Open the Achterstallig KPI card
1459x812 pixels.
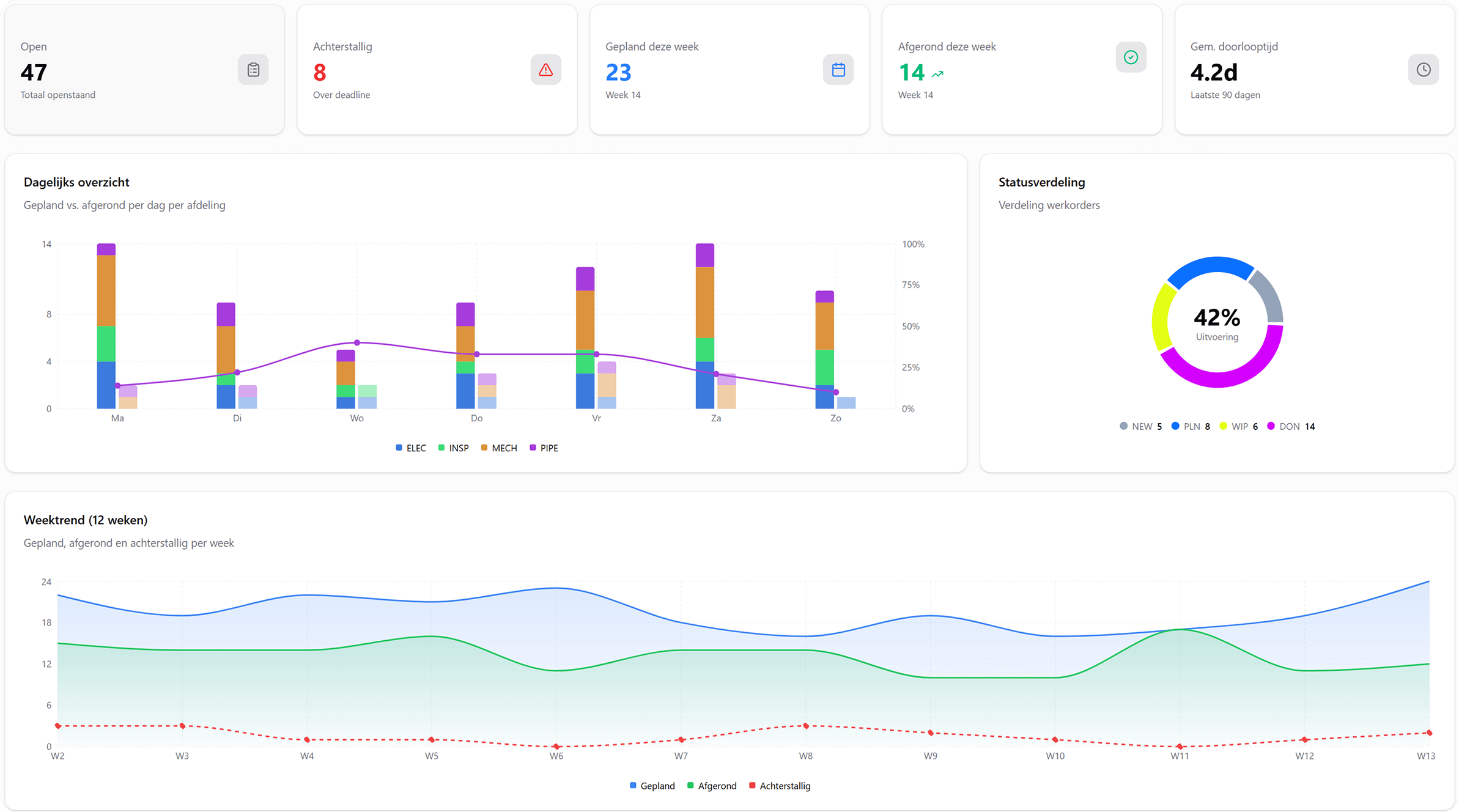coord(437,70)
